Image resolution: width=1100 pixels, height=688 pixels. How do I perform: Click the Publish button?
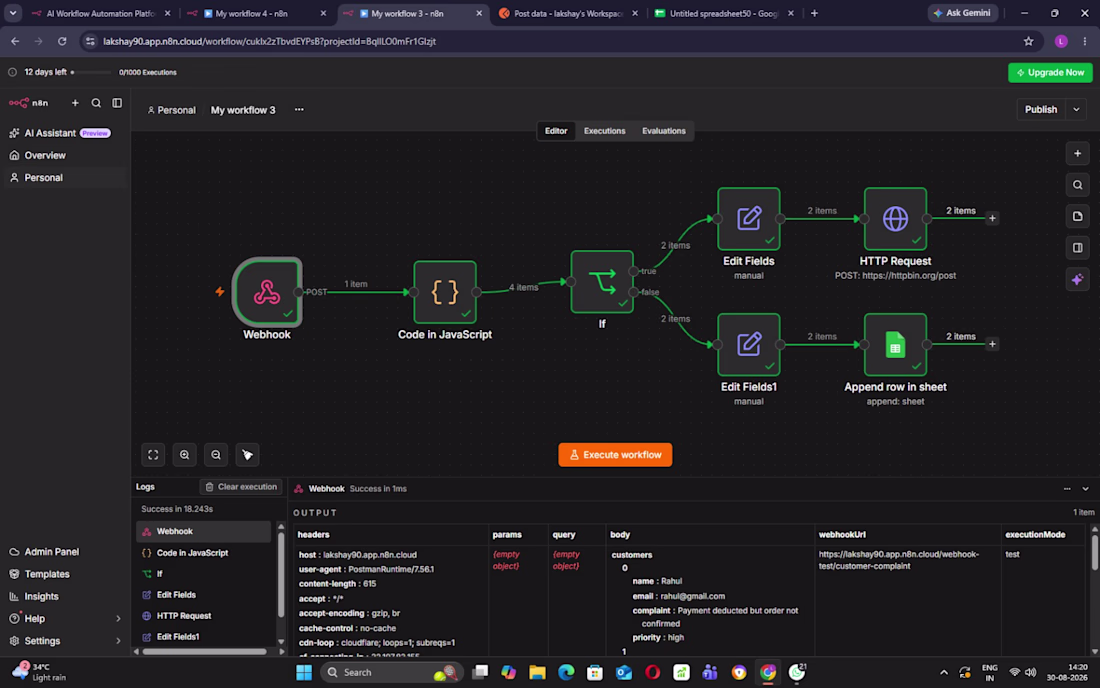click(x=1041, y=109)
